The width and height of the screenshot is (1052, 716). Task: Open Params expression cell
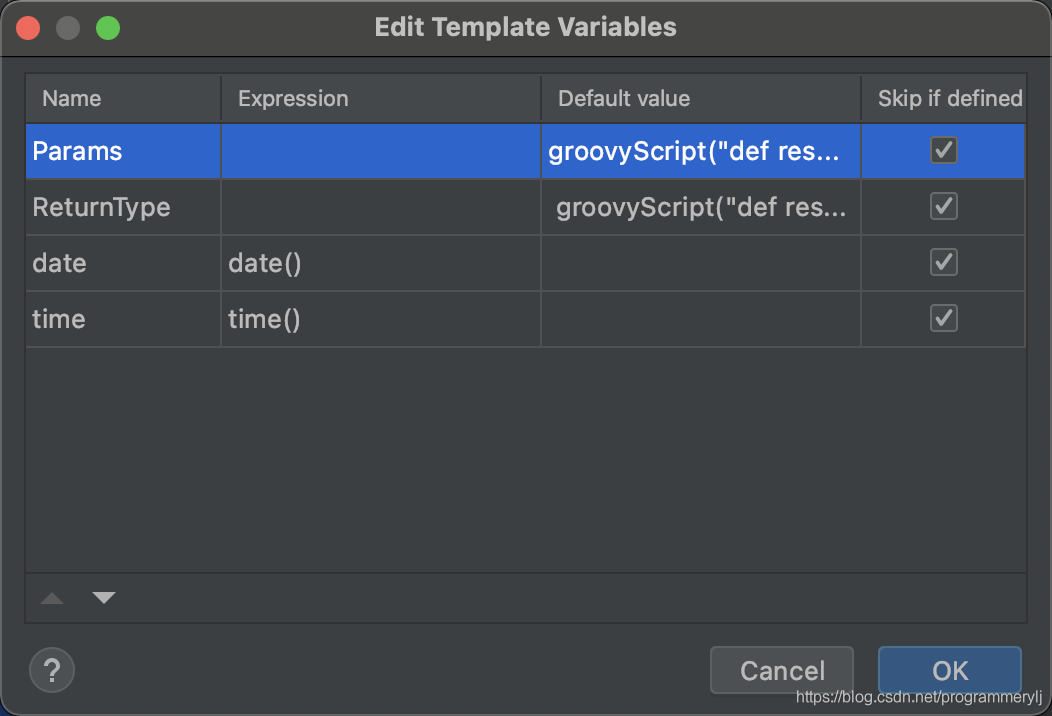(380, 151)
